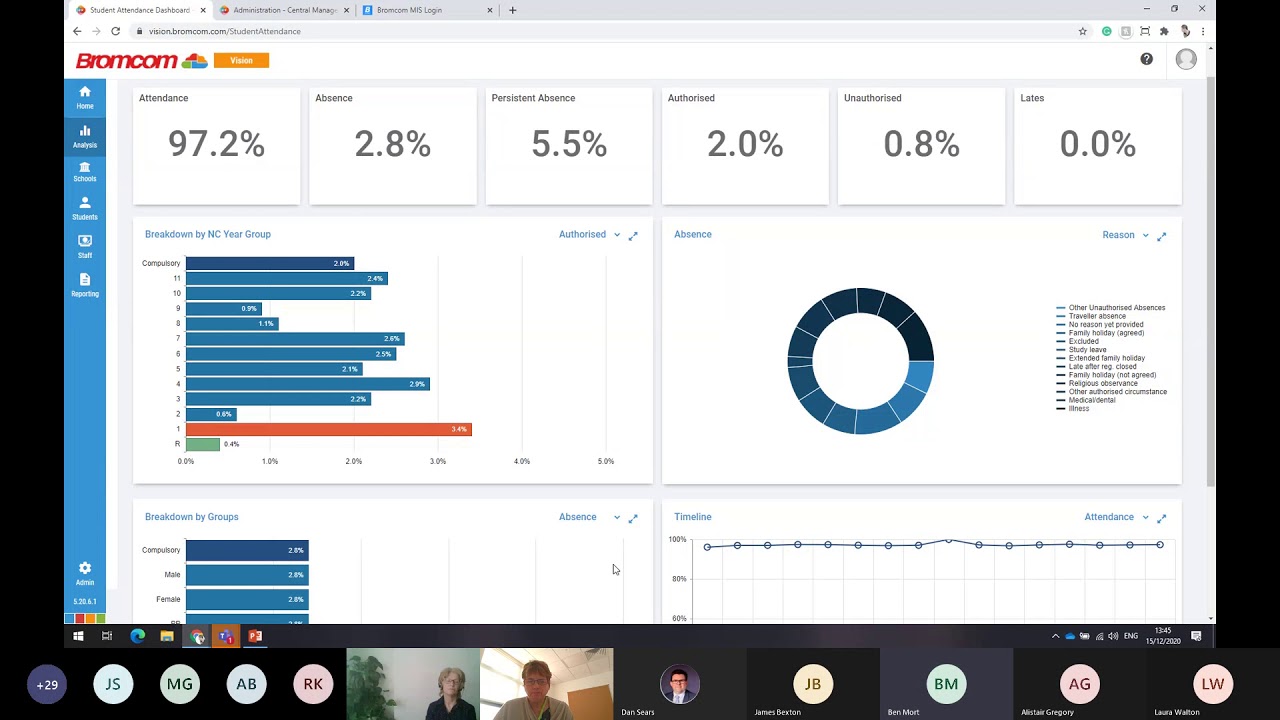Click the address bar URL

[225, 31]
